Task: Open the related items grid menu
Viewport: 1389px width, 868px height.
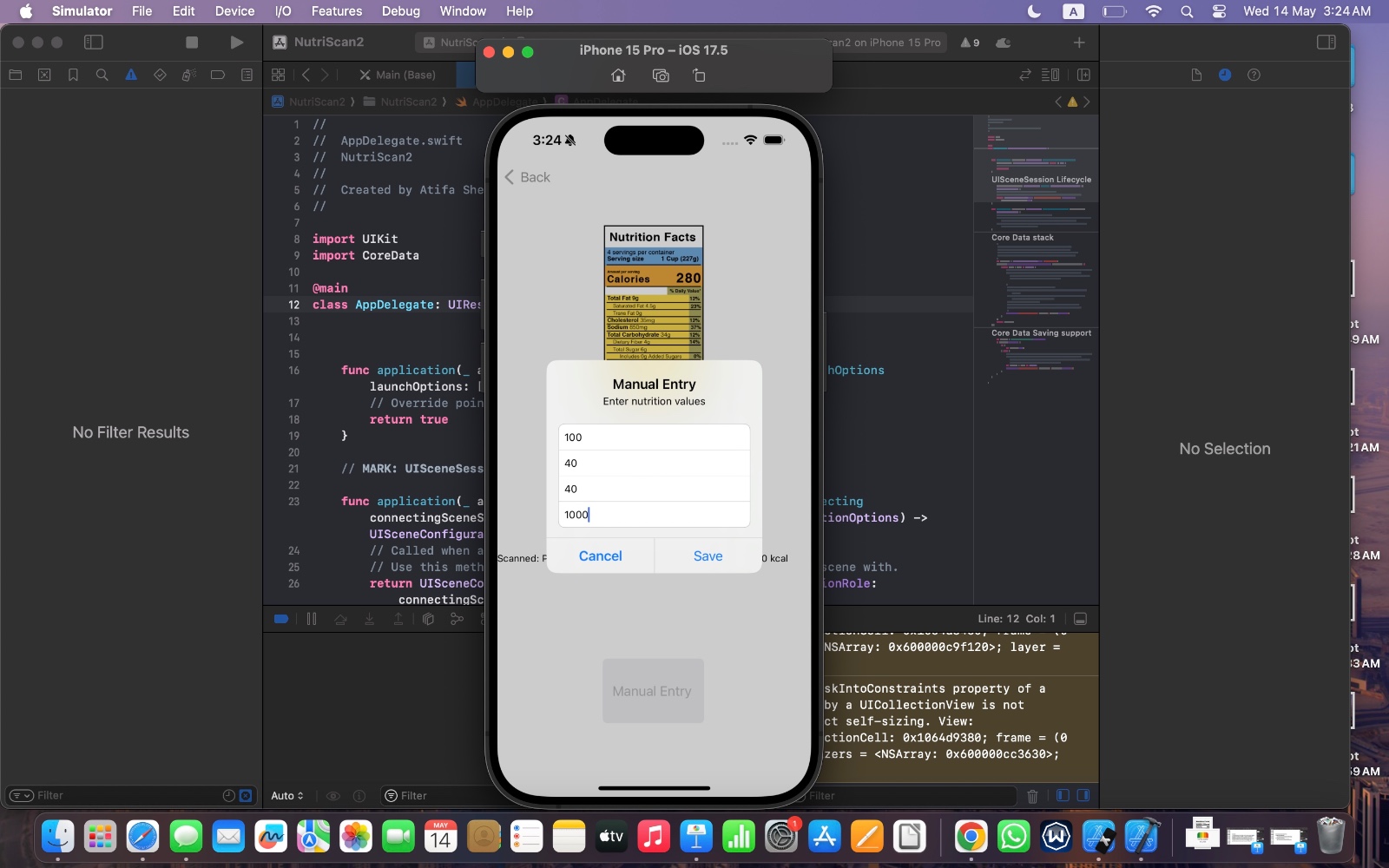Action: pos(279,75)
